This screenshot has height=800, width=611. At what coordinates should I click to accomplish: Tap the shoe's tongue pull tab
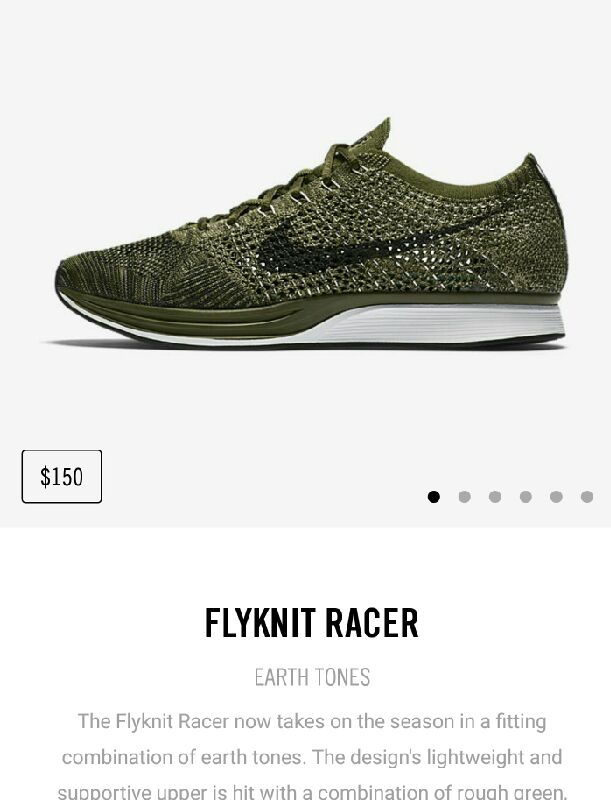click(378, 133)
